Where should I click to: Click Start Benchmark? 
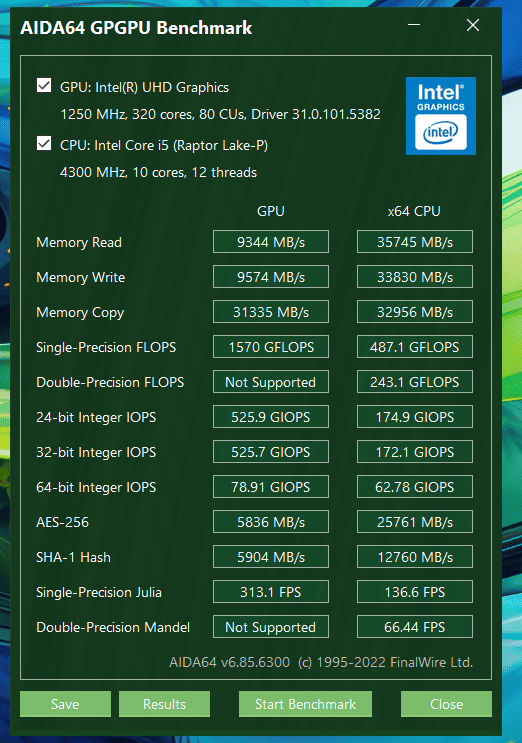pyautogui.click(x=305, y=704)
